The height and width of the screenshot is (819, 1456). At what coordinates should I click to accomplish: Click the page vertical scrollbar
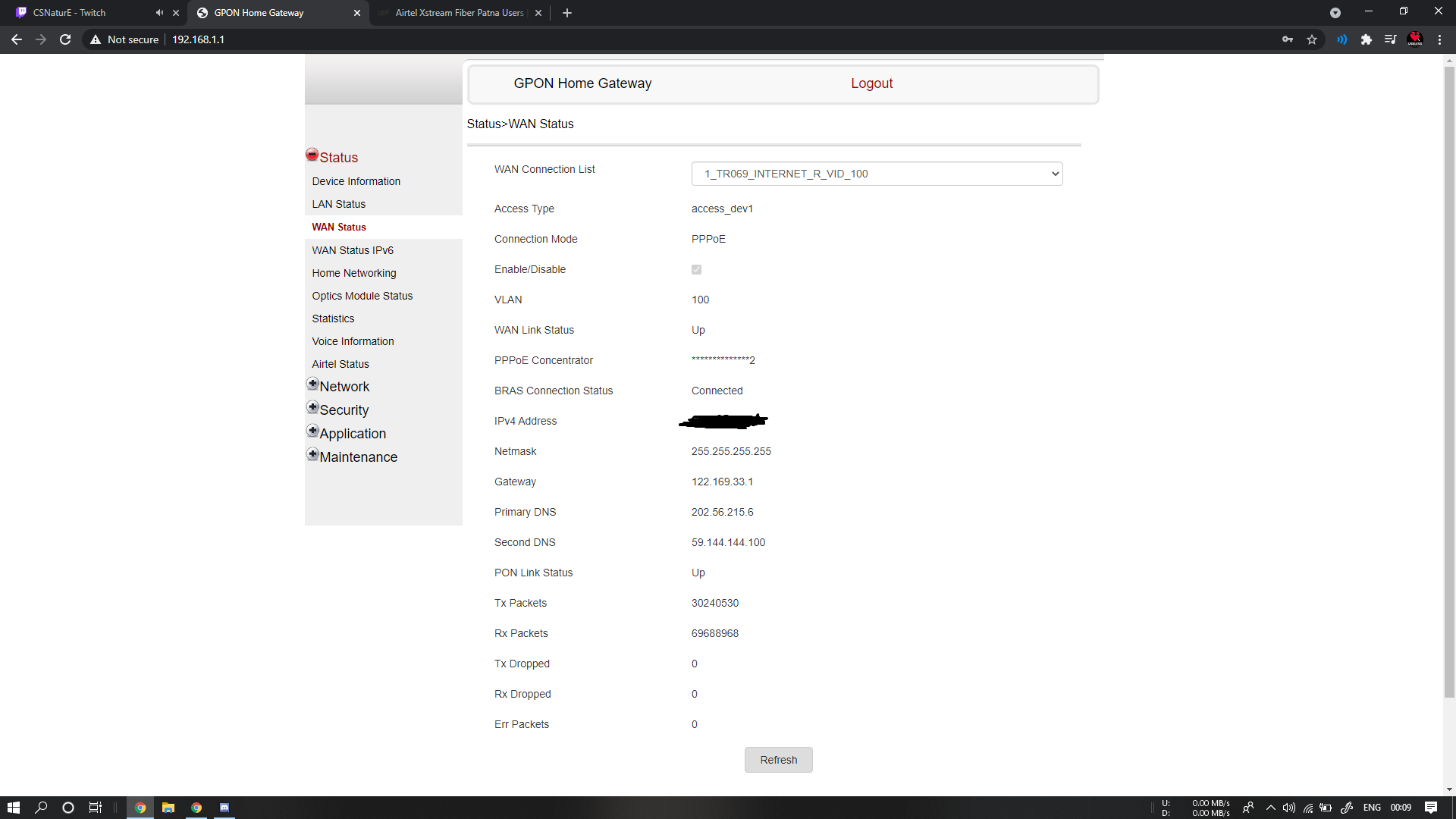click(1449, 381)
